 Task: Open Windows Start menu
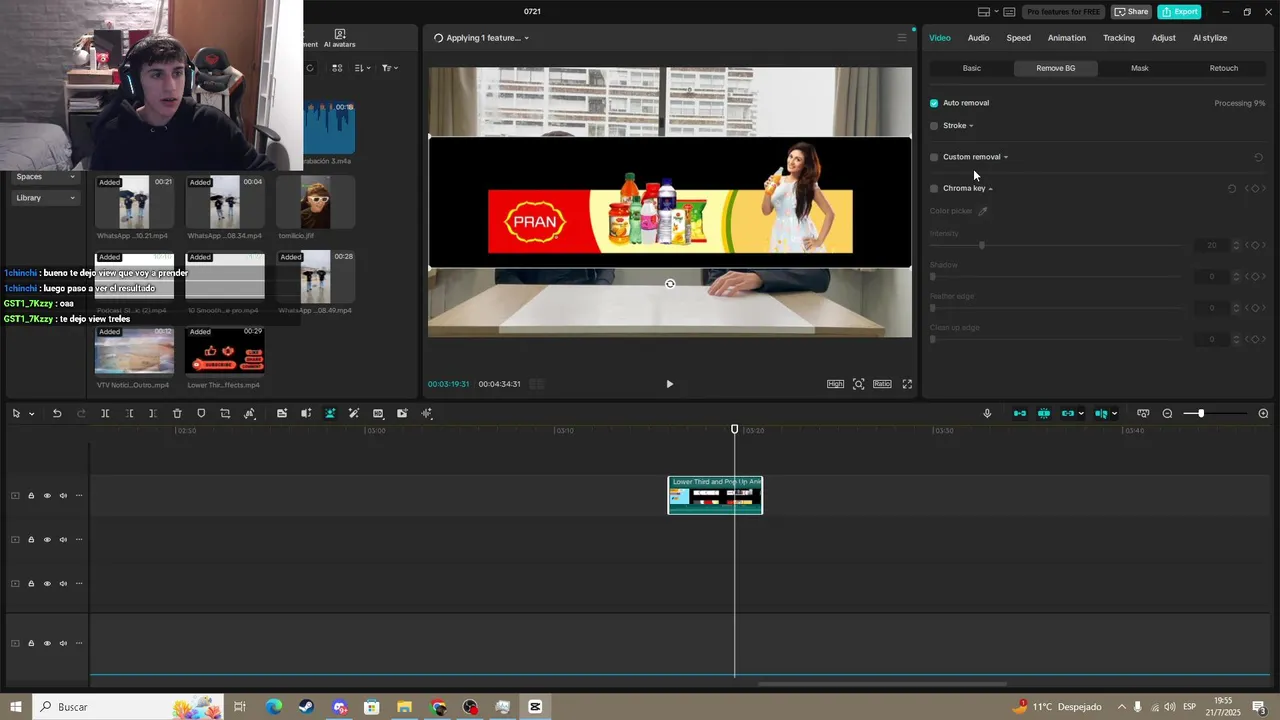coord(16,707)
